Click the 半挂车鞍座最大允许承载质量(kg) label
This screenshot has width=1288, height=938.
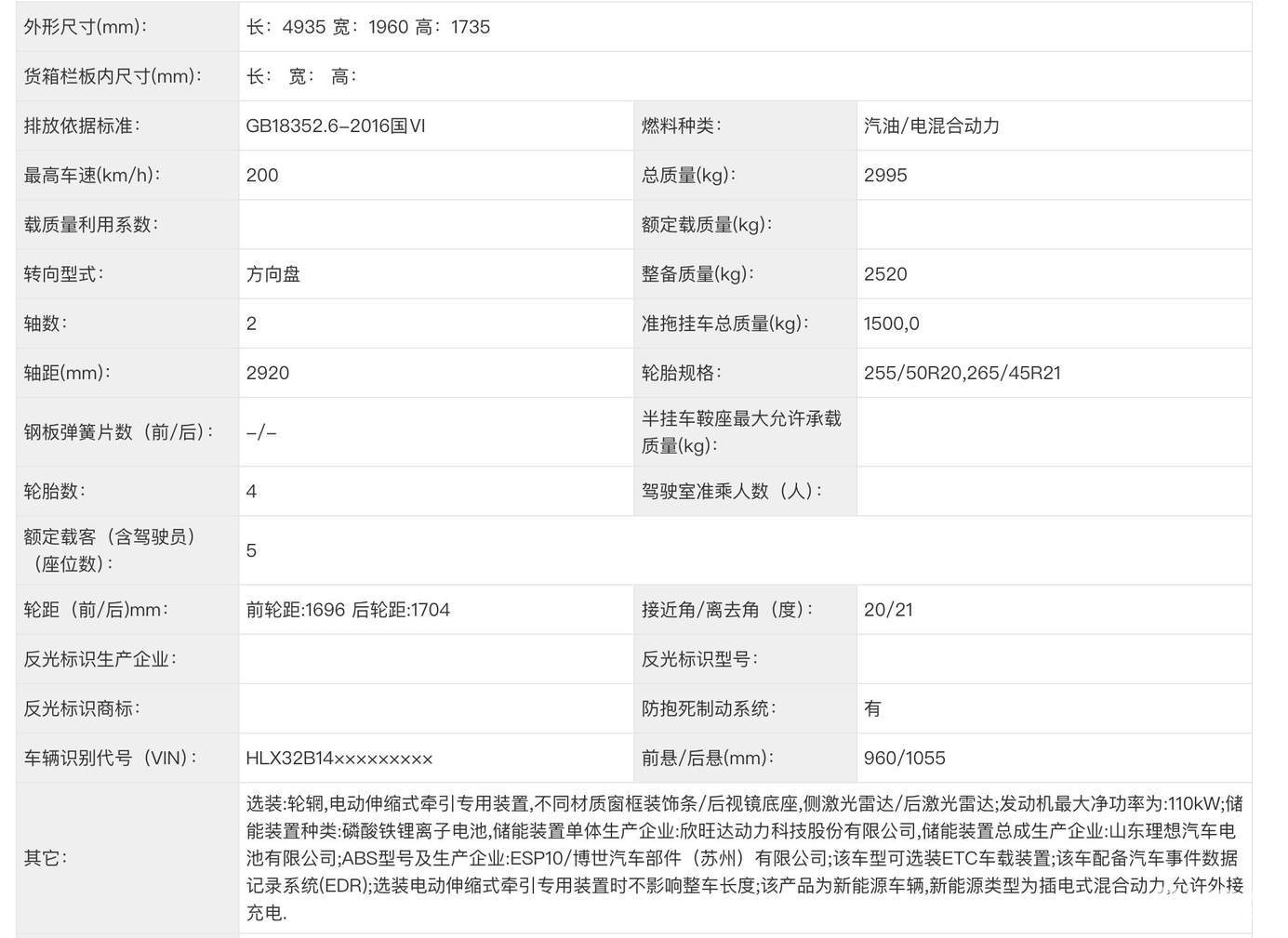coord(741,432)
